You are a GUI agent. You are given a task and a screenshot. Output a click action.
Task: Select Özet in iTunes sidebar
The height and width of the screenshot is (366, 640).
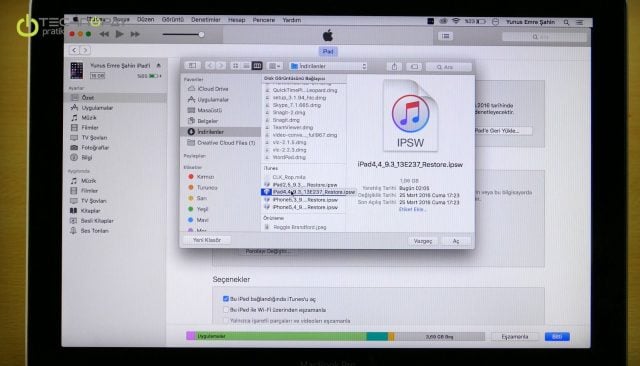[x=117, y=98]
